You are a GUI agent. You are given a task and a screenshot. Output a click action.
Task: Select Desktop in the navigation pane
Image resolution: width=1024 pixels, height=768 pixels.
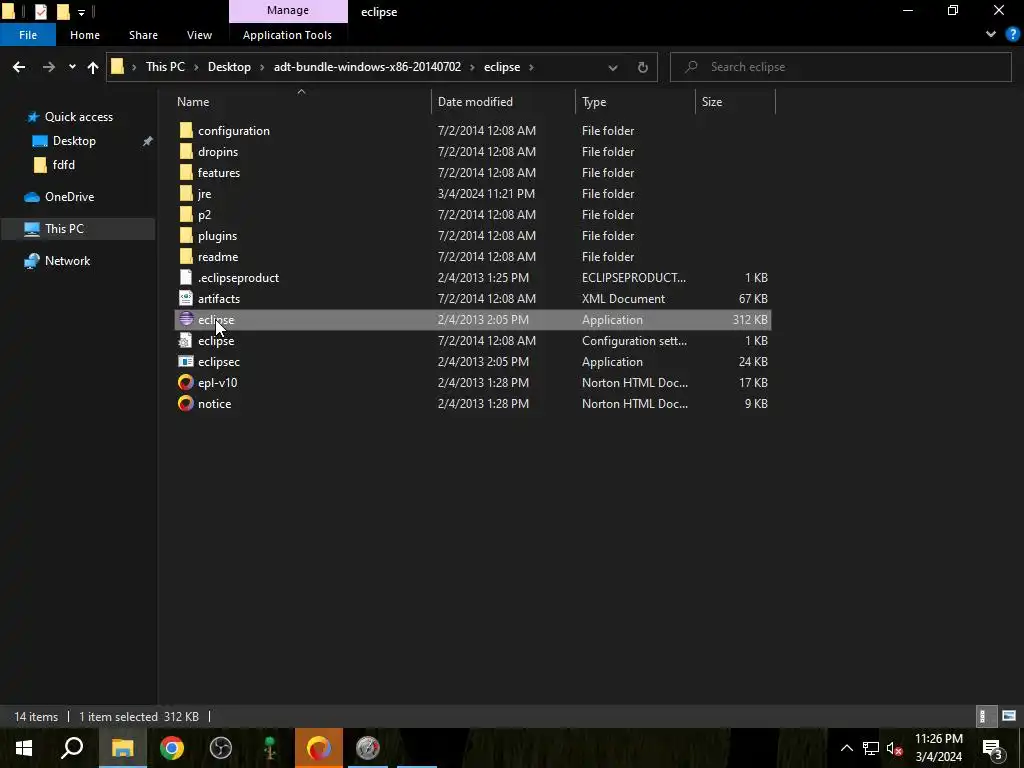pyautogui.click(x=74, y=141)
